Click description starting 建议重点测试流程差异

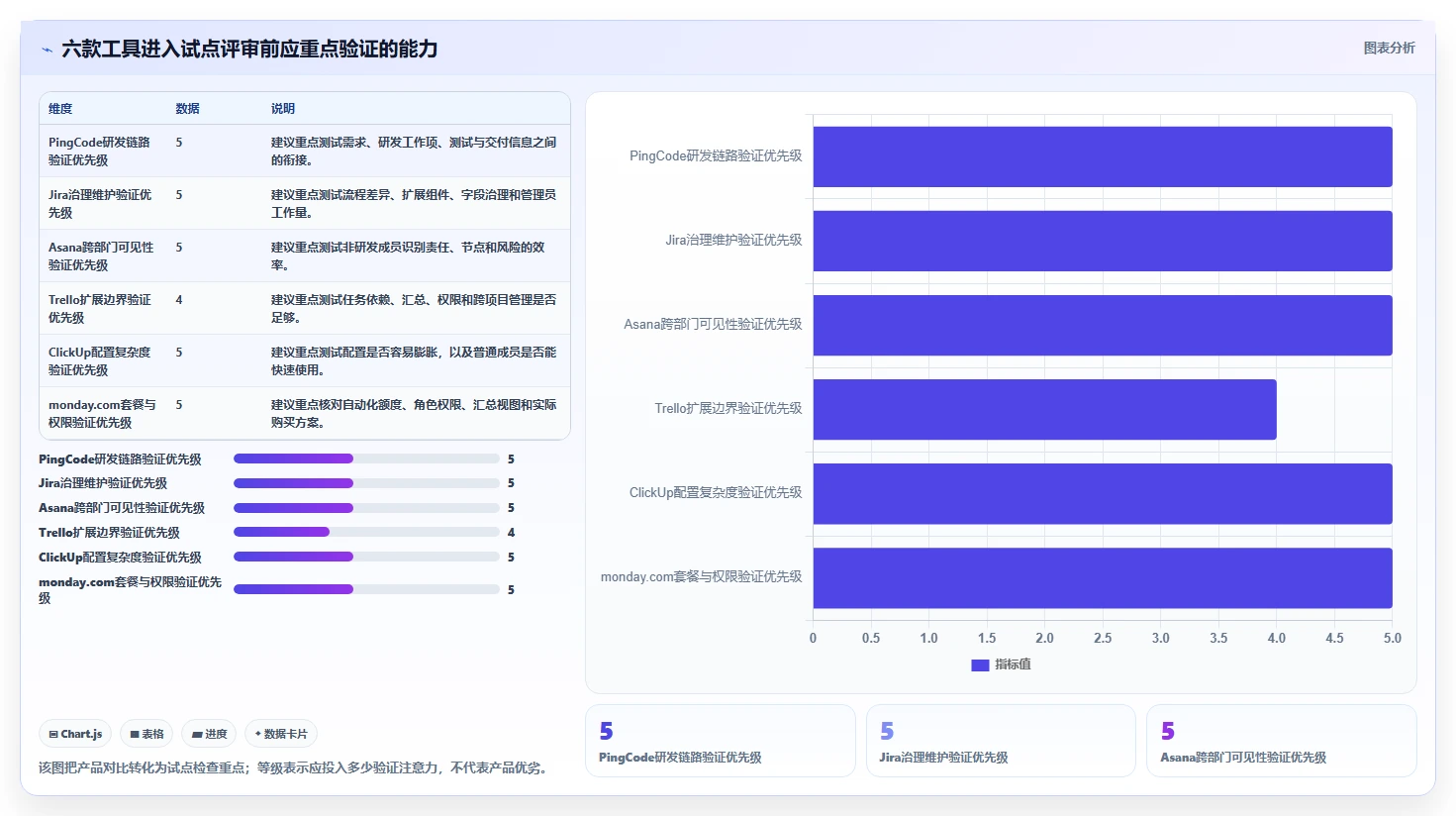(414, 204)
